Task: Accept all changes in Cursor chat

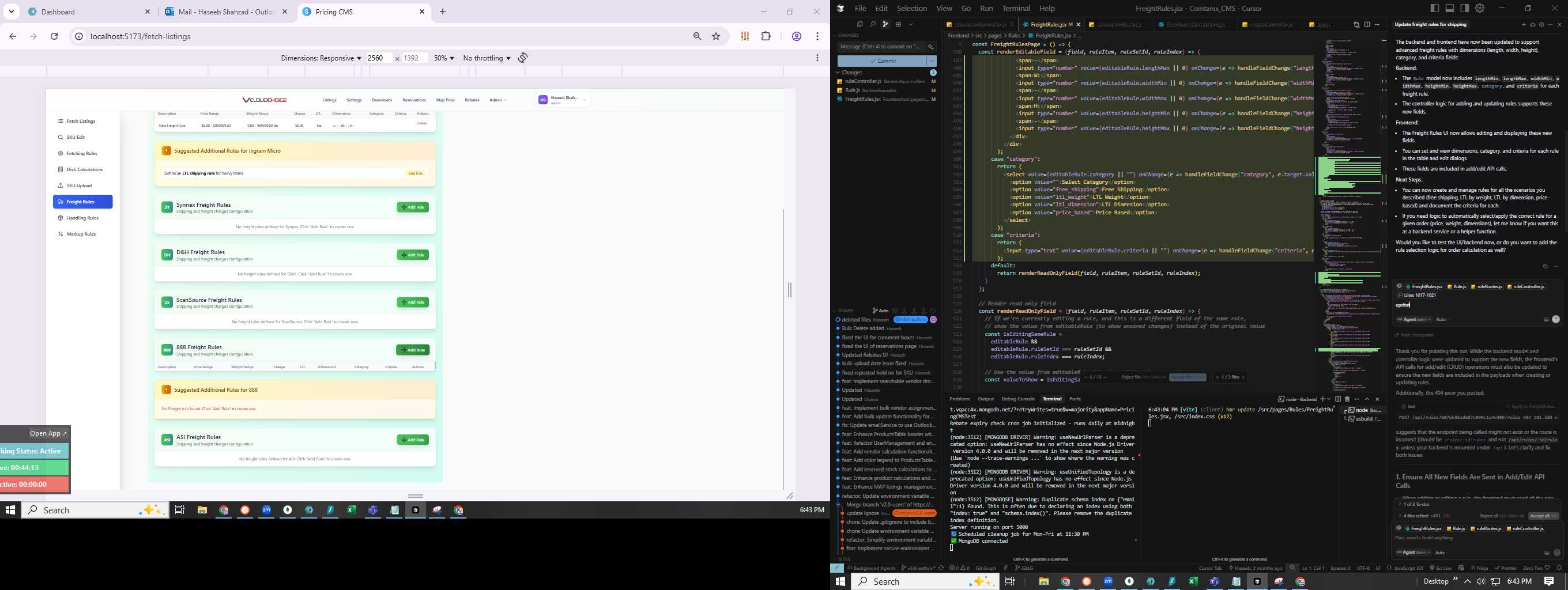Action: [x=1543, y=516]
